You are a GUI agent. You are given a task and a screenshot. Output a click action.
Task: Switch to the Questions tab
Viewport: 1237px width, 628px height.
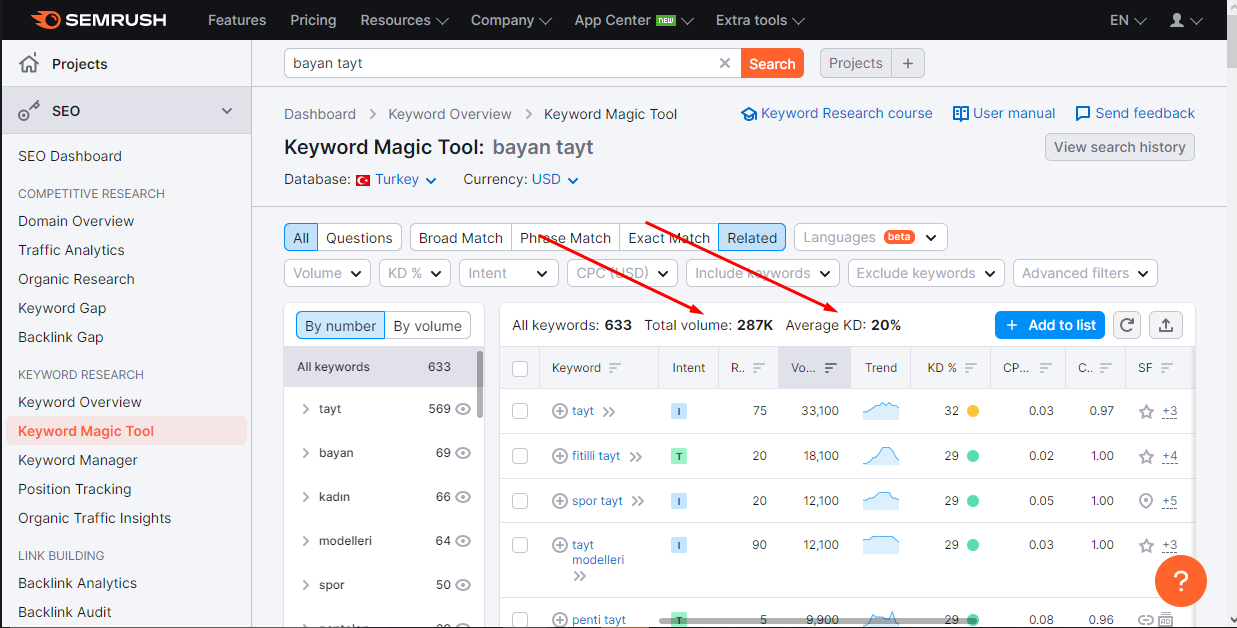click(359, 237)
